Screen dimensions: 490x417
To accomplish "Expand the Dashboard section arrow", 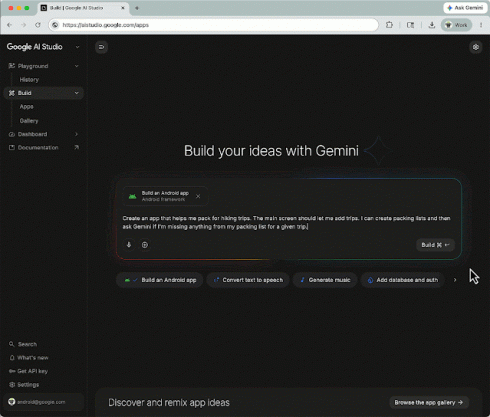I will [76, 134].
